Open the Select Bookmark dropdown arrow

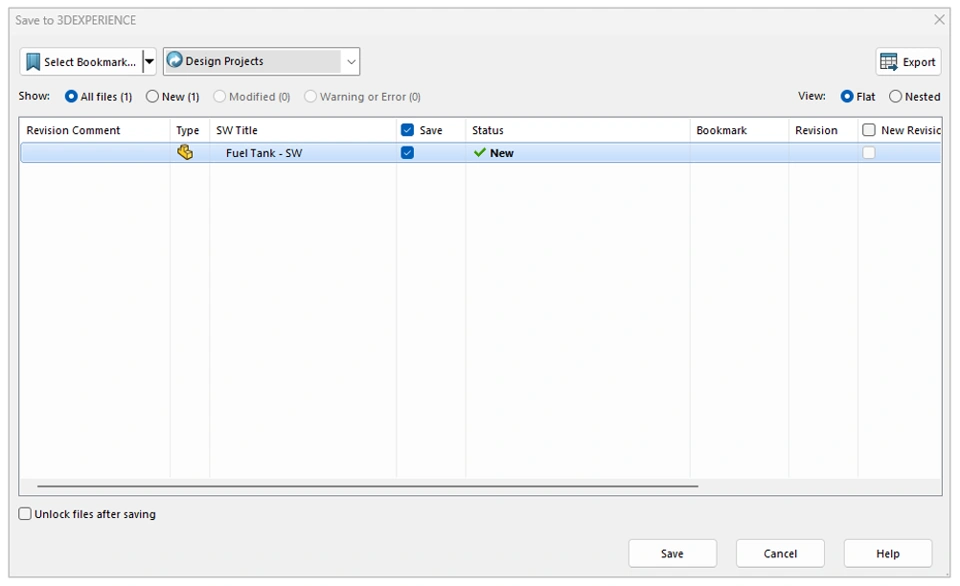click(x=149, y=62)
